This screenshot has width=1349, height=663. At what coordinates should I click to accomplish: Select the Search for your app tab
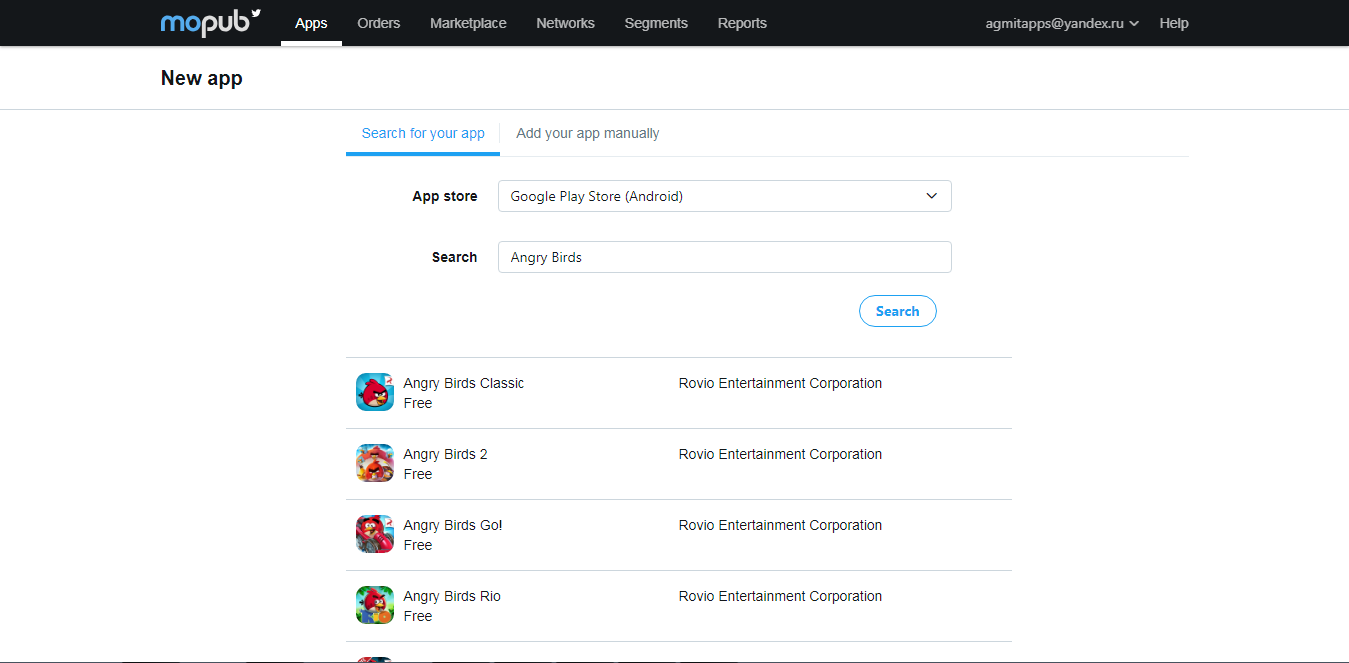click(423, 133)
